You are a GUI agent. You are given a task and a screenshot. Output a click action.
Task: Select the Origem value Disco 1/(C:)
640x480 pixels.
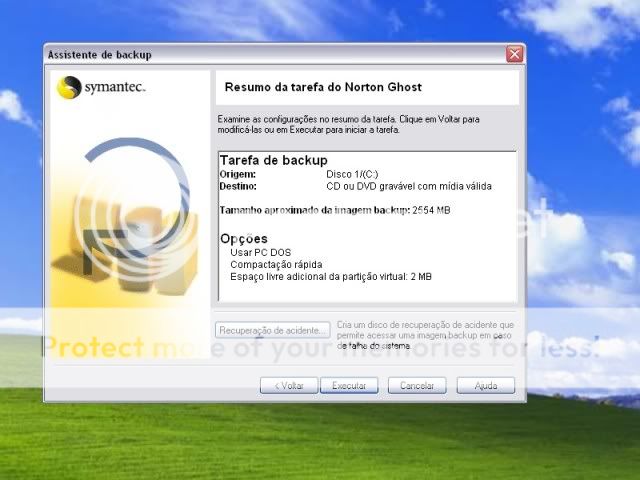coord(352,174)
